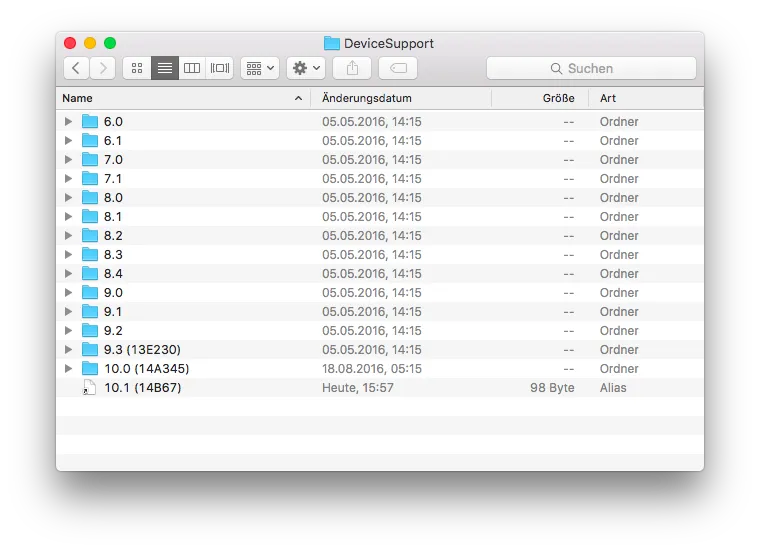
Task: Expand the 9.2 folder
Action: (68, 331)
